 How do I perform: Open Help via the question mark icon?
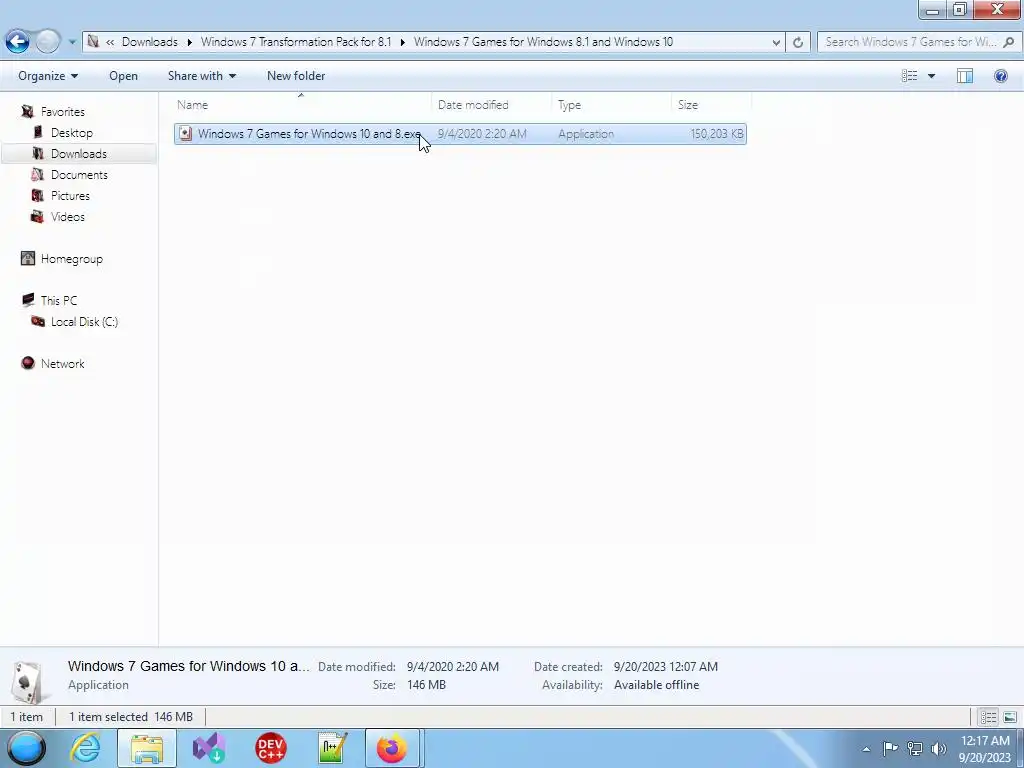coord(1000,76)
